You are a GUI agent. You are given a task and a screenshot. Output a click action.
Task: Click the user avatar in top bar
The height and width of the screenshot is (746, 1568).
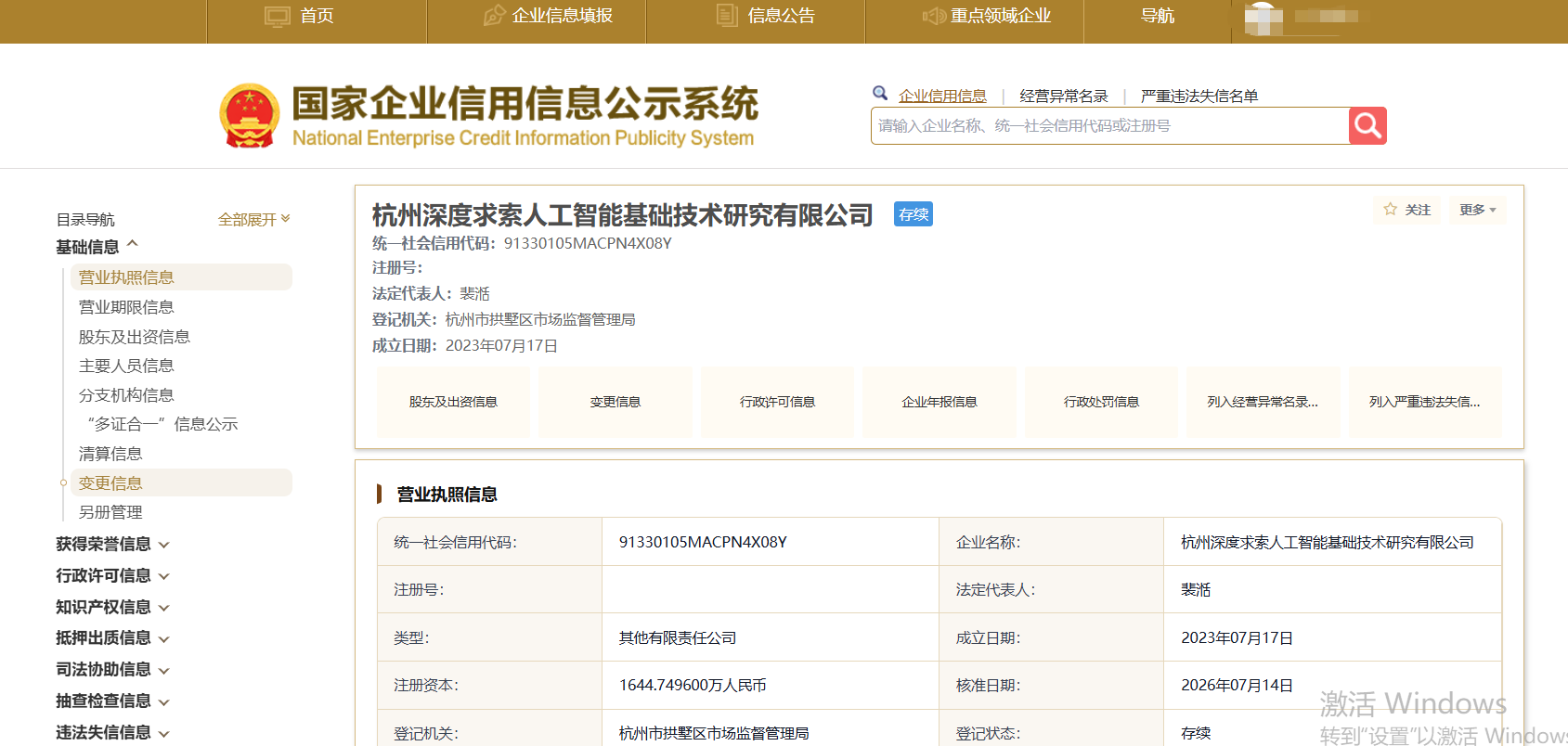click(1263, 18)
